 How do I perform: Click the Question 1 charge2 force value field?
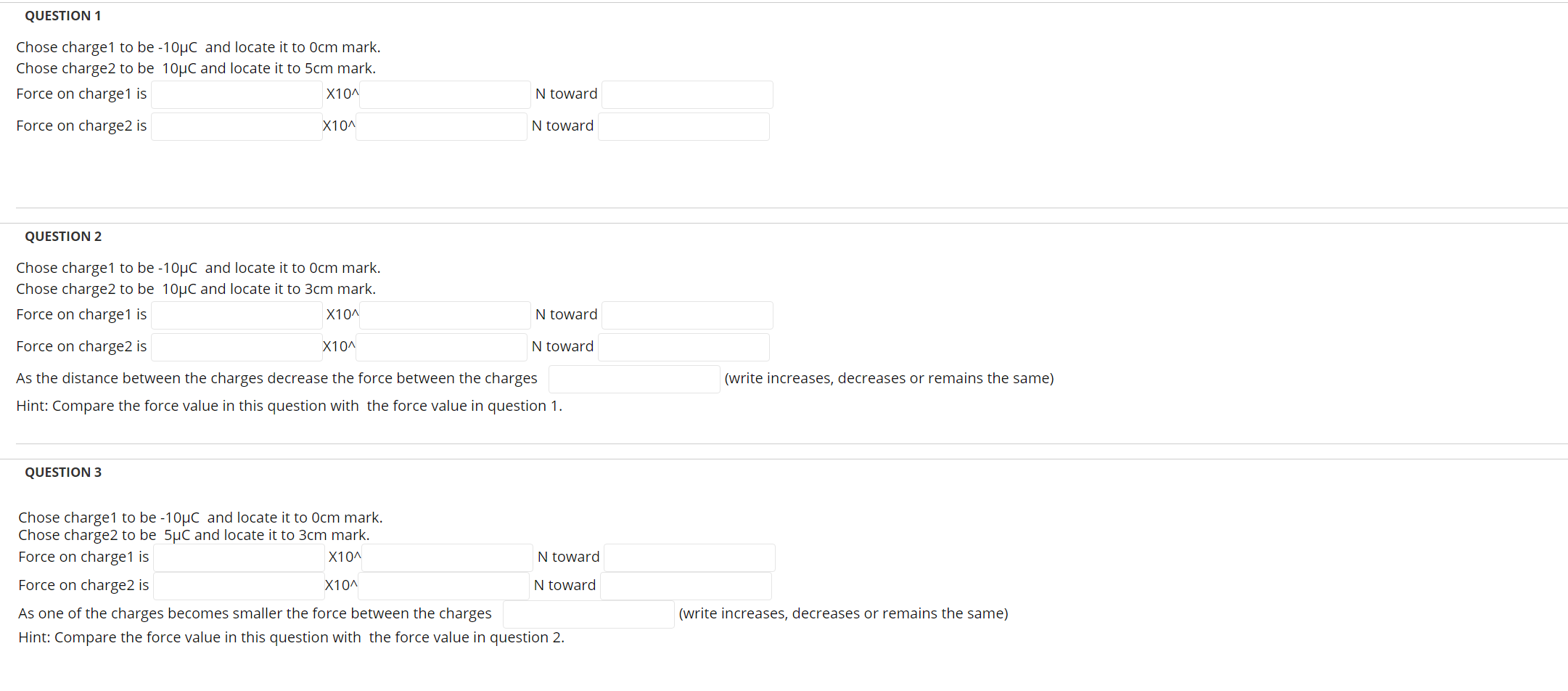pyautogui.click(x=236, y=126)
